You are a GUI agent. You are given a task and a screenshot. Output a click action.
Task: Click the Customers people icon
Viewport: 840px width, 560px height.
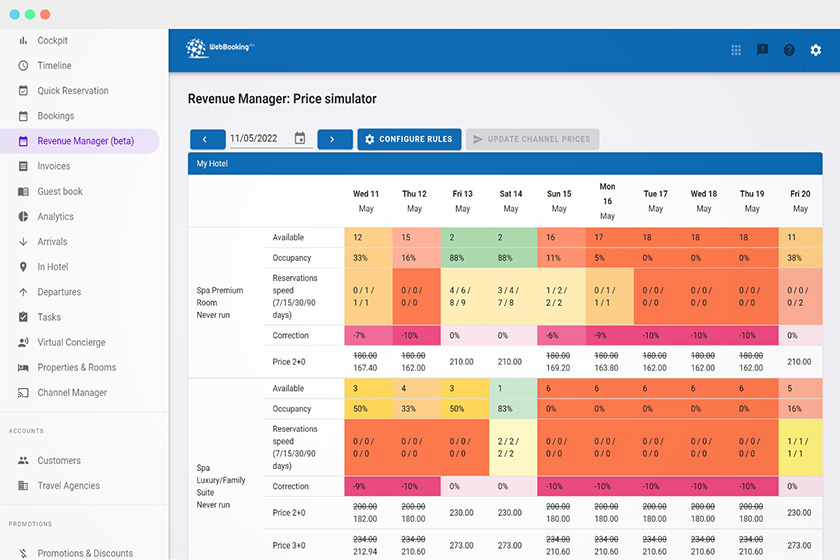click(x=23, y=460)
